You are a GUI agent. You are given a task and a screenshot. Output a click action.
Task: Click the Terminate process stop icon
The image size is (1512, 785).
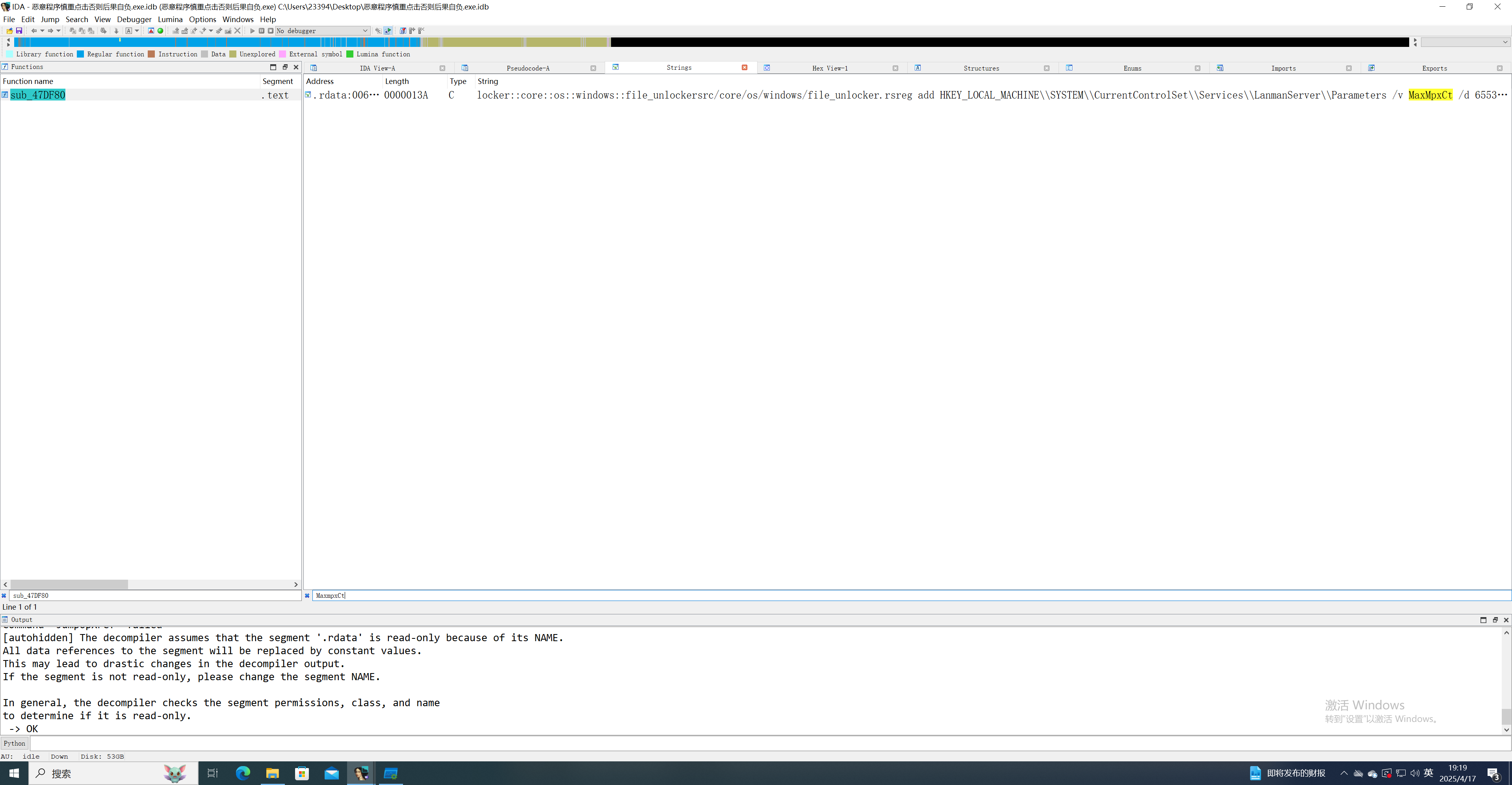(x=271, y=30)
